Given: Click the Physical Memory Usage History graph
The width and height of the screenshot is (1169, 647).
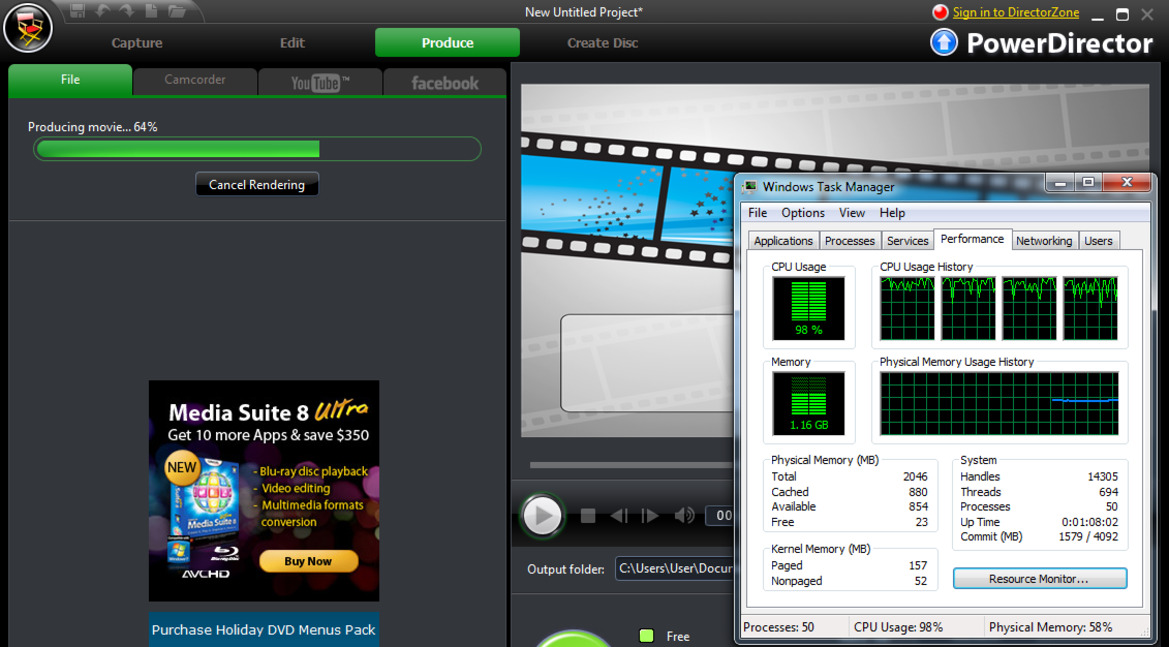Looking at the screenshot, I should (999, 403).
